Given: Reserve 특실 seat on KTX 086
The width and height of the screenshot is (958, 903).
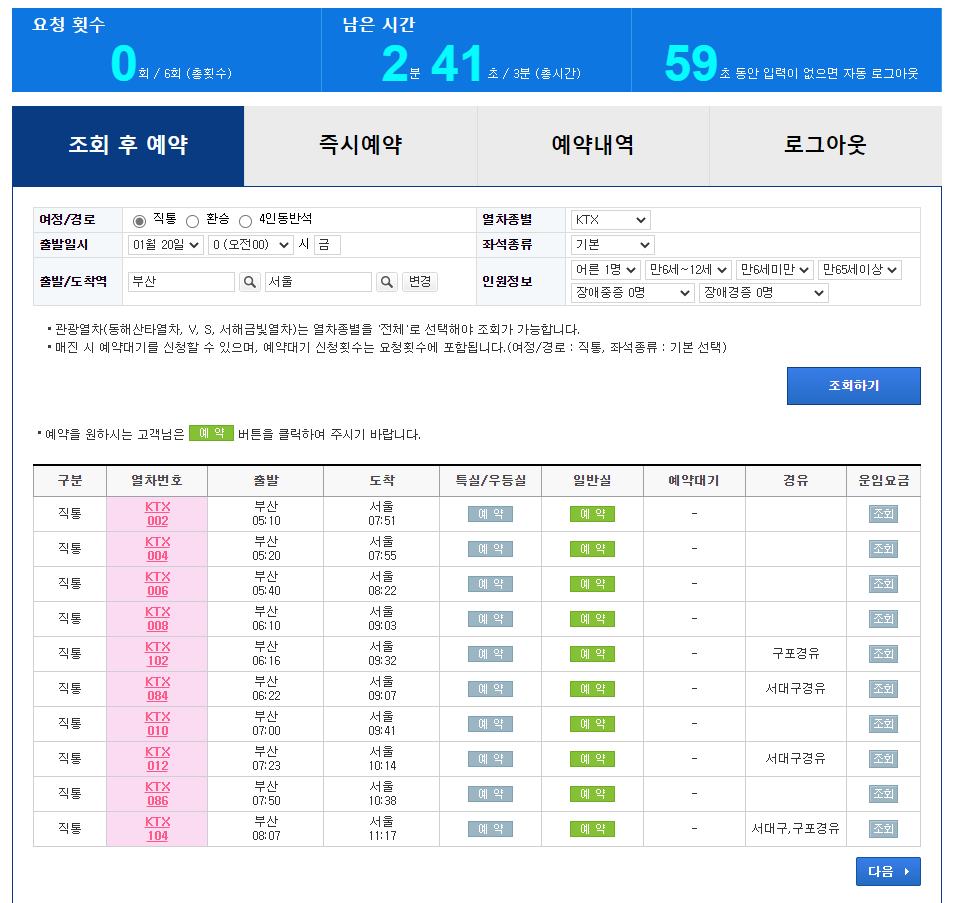Looking at the screenshot, I should (x=490, y=794).
